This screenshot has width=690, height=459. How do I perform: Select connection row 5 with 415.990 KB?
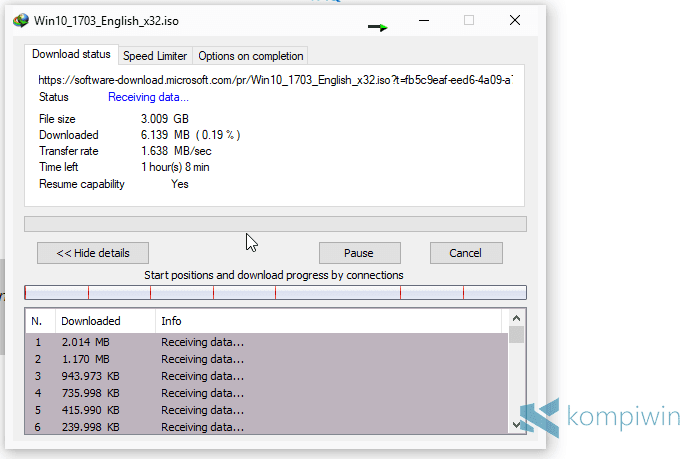coord(266,410)
